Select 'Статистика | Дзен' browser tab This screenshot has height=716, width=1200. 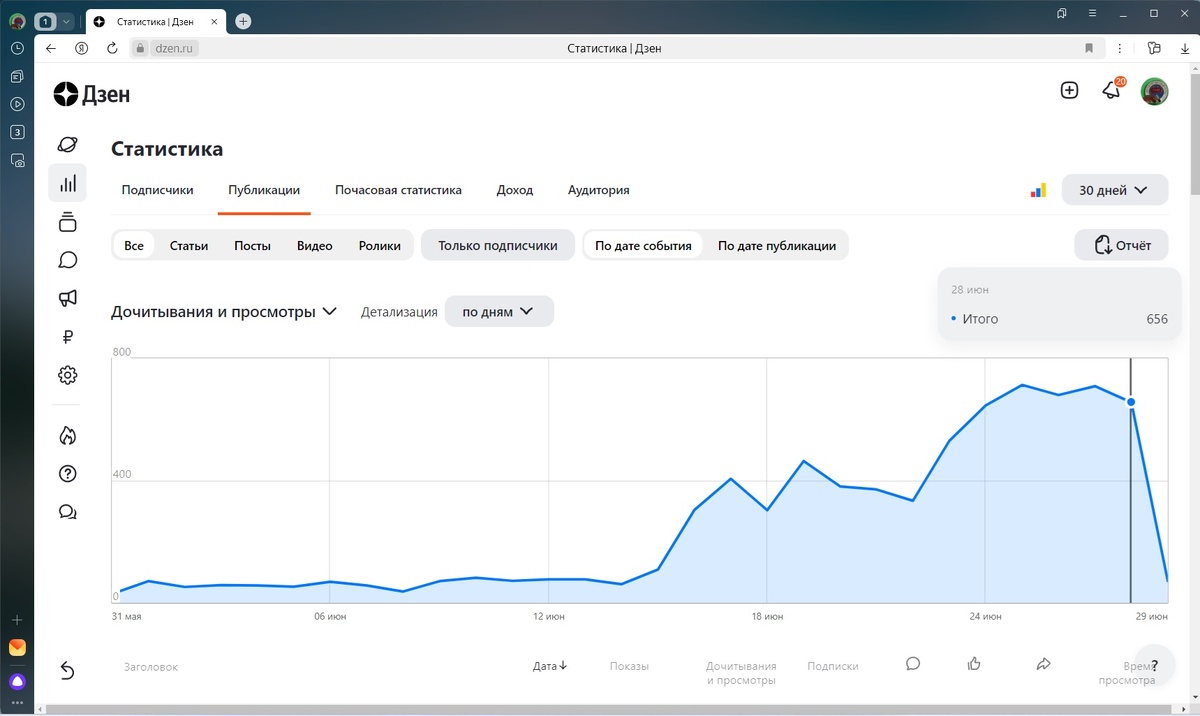[155, 21]
